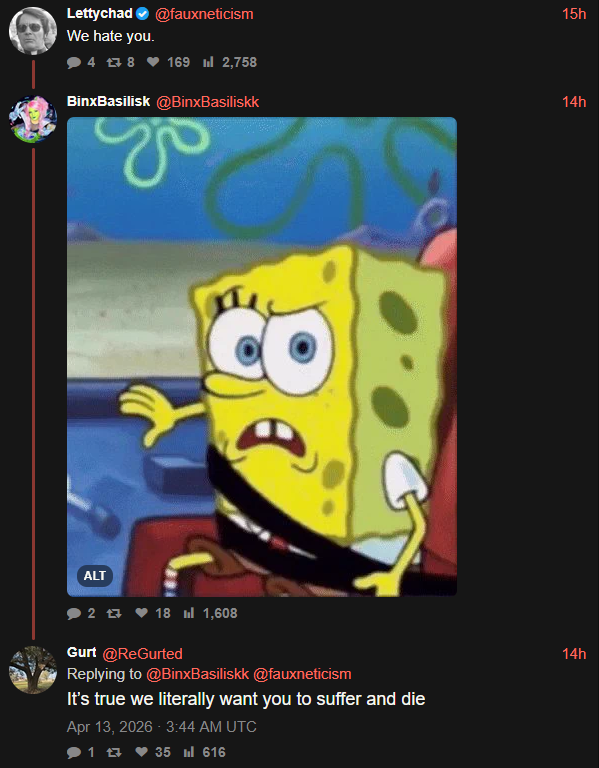Screen dimensions: 599x768
Task: Open BinxBasilisk's colorful avatar
Action: pyautogui.click(x=33, y=119)
